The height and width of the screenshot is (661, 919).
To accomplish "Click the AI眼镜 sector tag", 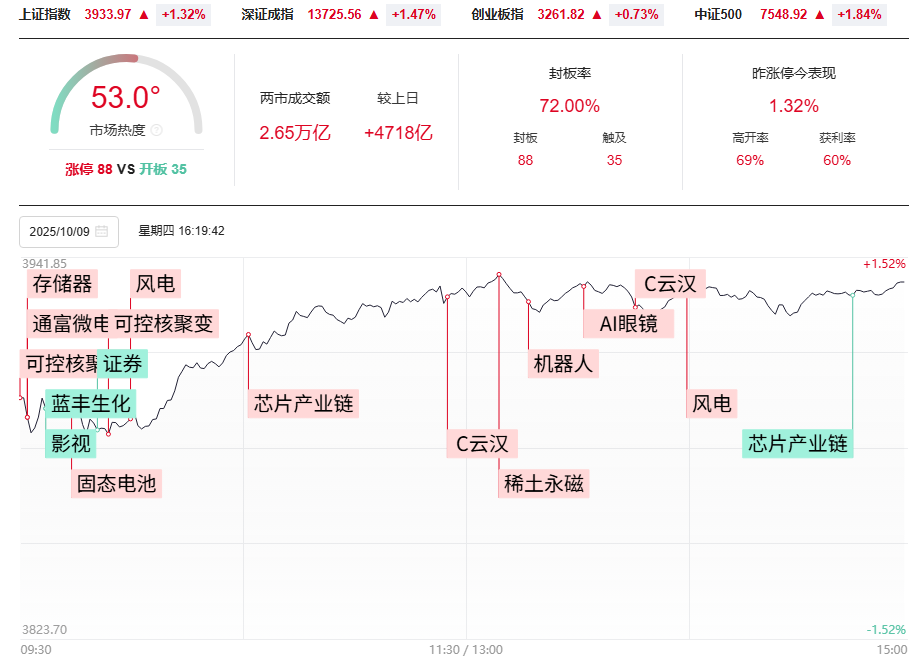I will click(628, 324).
